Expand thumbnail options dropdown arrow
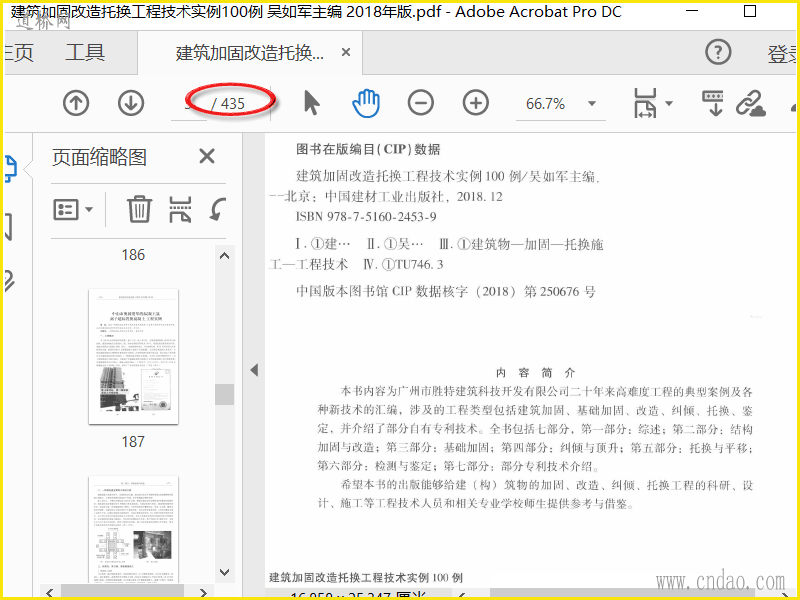Viewport: 800px width, 600px height. pyautogui.click(x=89, y=209)
